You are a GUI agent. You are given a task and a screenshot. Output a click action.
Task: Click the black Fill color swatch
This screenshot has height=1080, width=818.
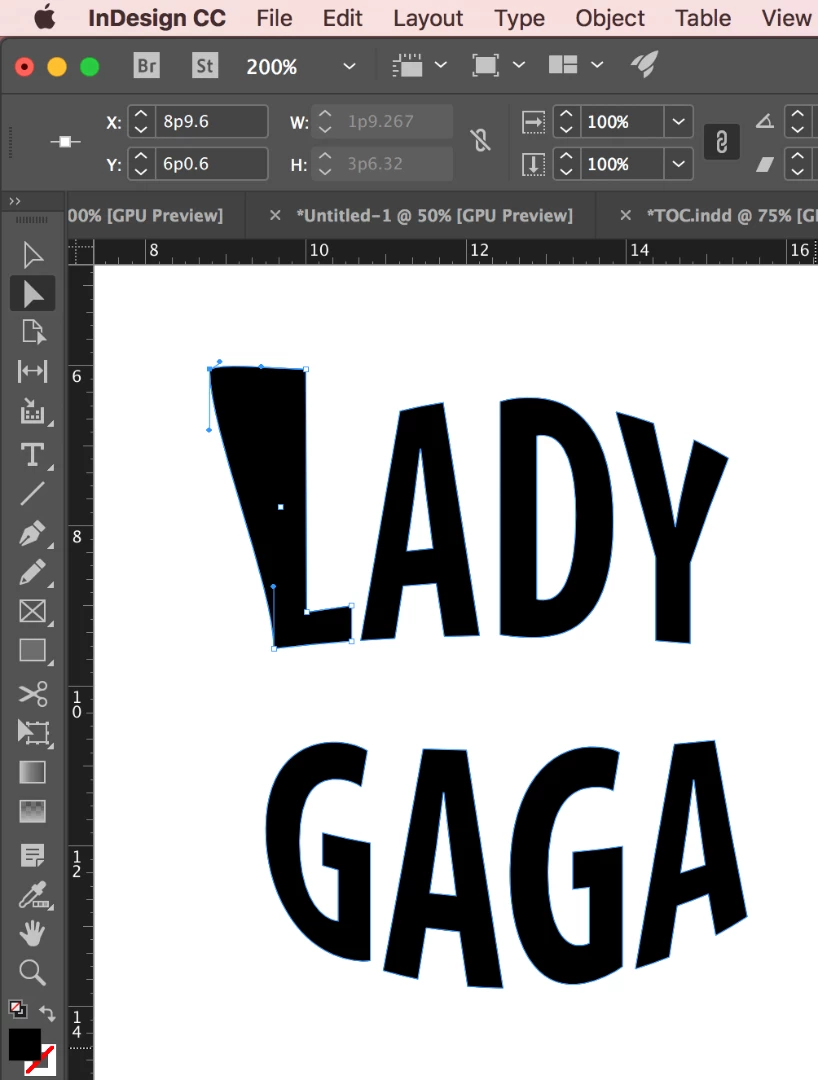coord(24,1046)
